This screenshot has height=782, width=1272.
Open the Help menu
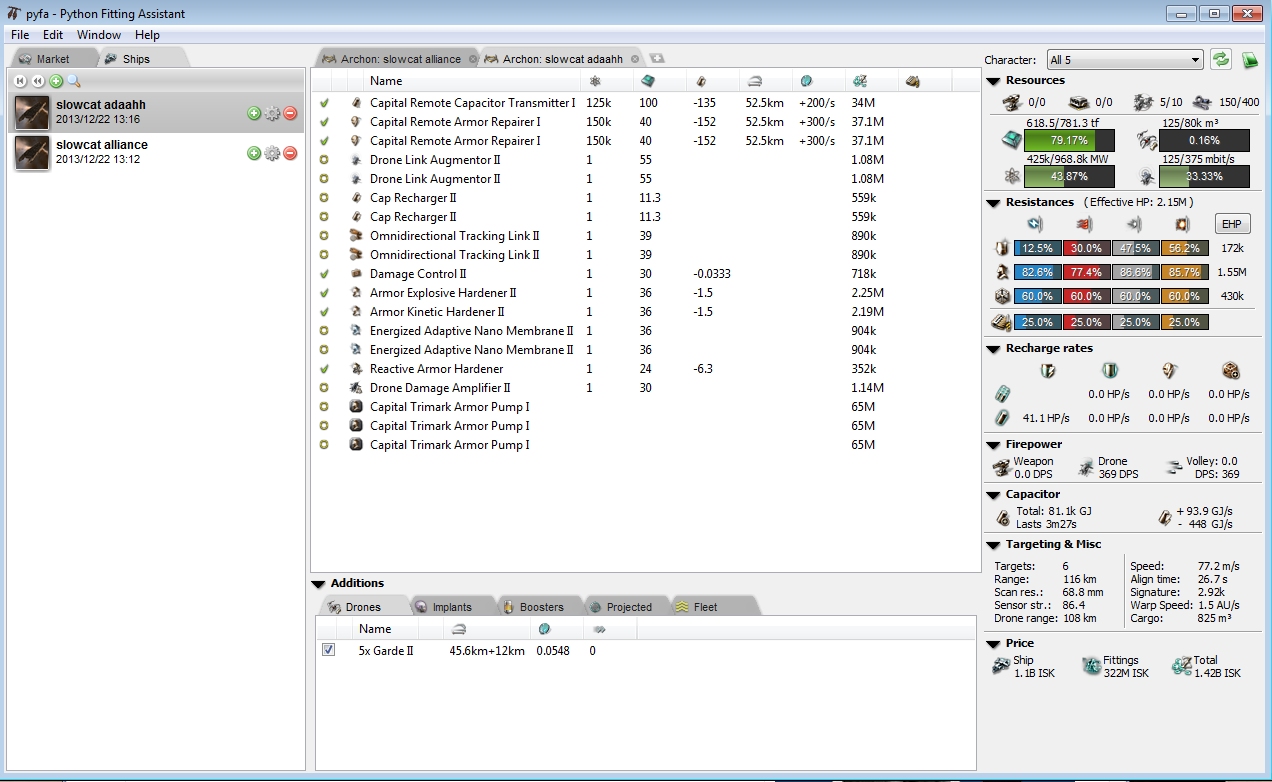[x=147, y=35]
